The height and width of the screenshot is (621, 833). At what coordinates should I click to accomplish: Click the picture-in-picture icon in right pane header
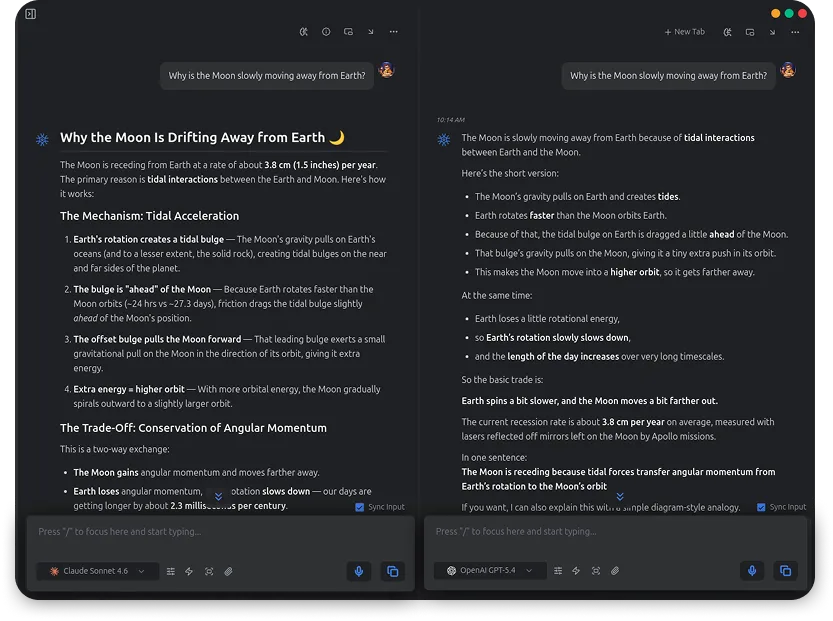coord(750,32)
